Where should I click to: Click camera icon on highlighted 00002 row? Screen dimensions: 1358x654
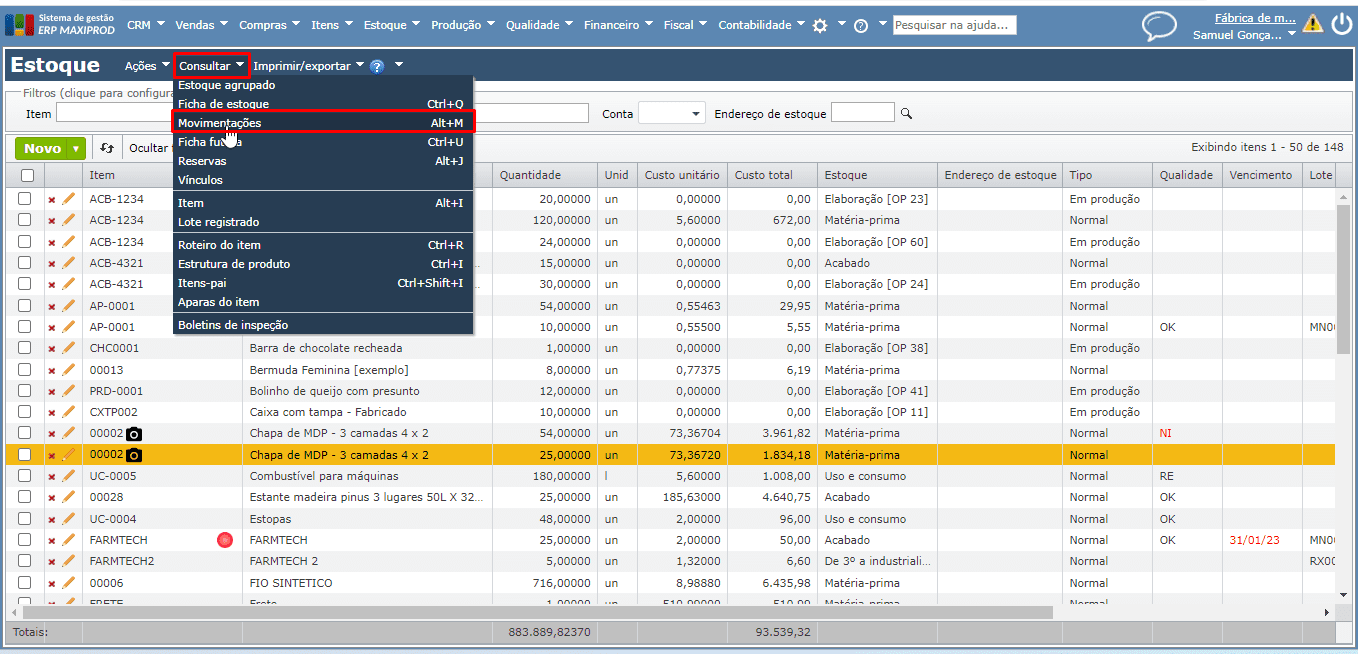click(x=134, y=455)
